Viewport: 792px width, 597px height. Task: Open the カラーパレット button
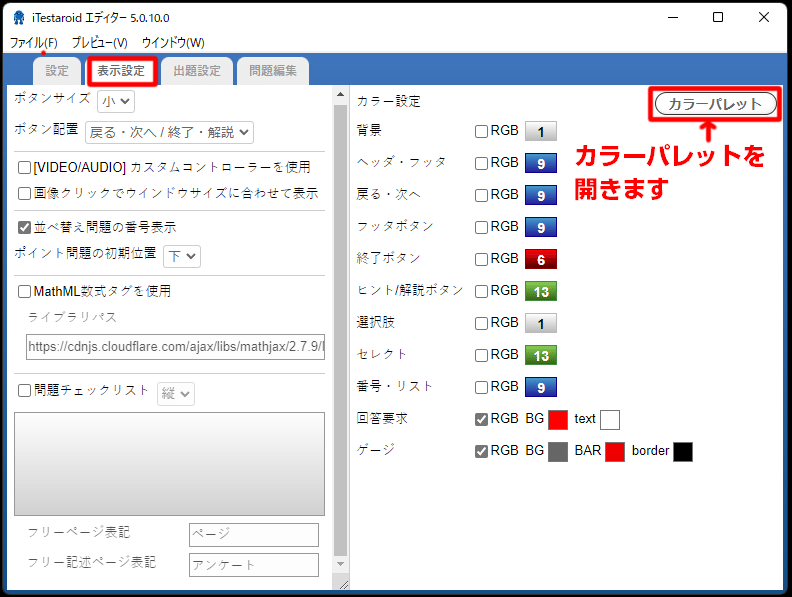click(x=715, y=104)
